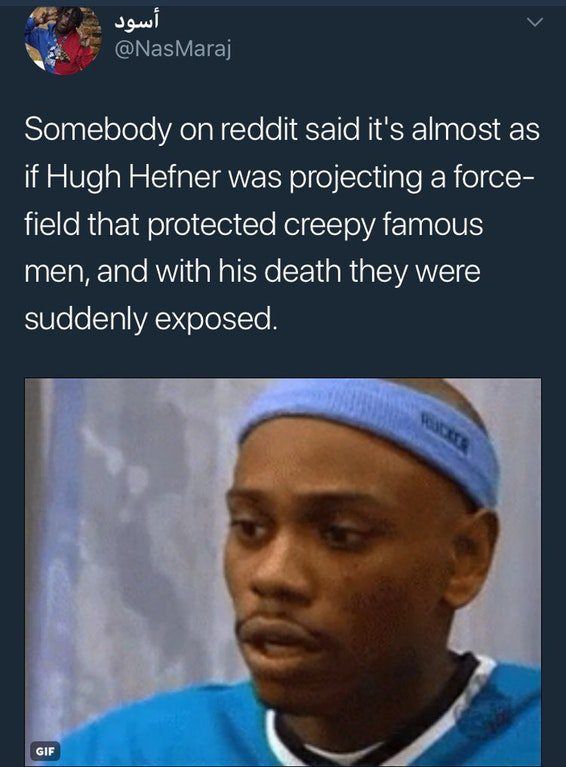
Task: Expand the tweet options chevron
Action: [535, 22]
